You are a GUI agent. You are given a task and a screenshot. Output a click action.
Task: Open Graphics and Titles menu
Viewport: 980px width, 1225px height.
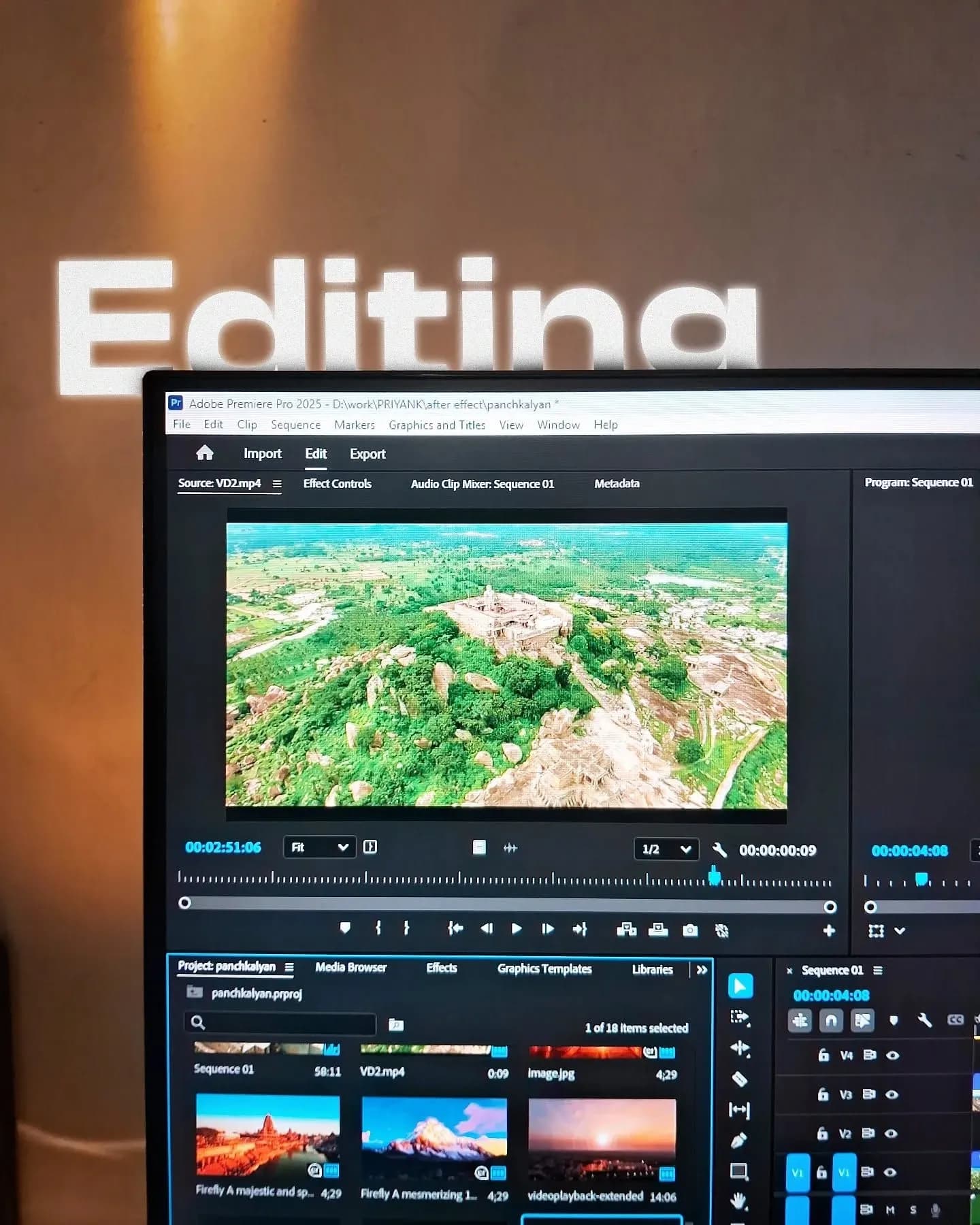coord(437,425)
